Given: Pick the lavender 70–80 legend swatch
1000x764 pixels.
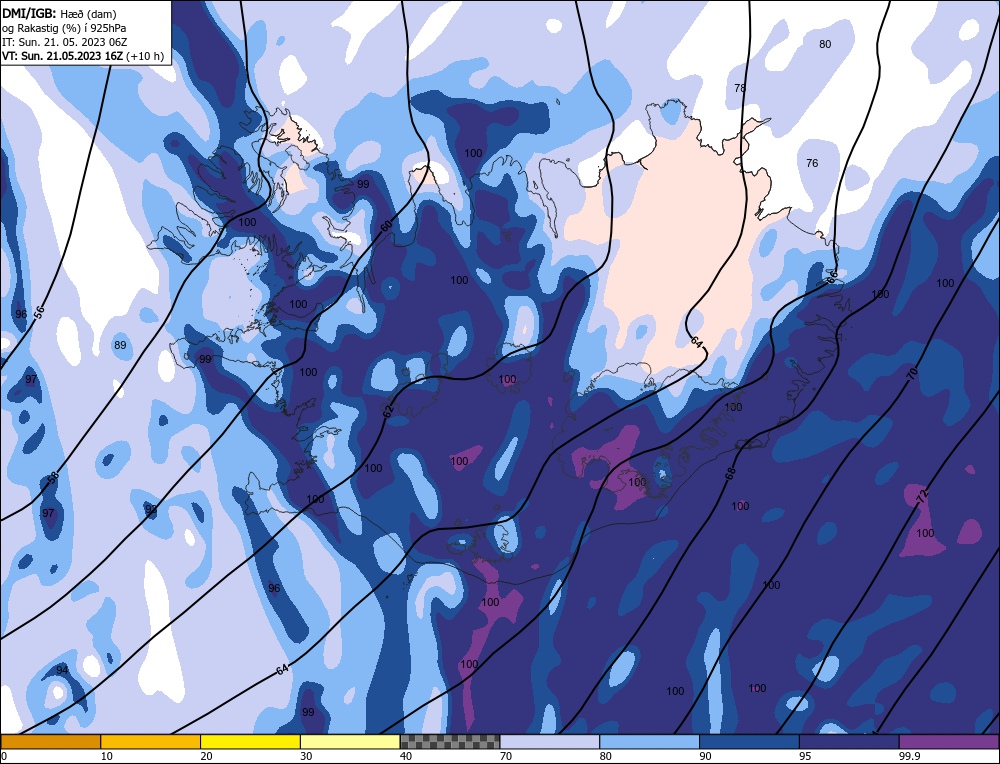Looking at the screenshot, I should [550, 742].
